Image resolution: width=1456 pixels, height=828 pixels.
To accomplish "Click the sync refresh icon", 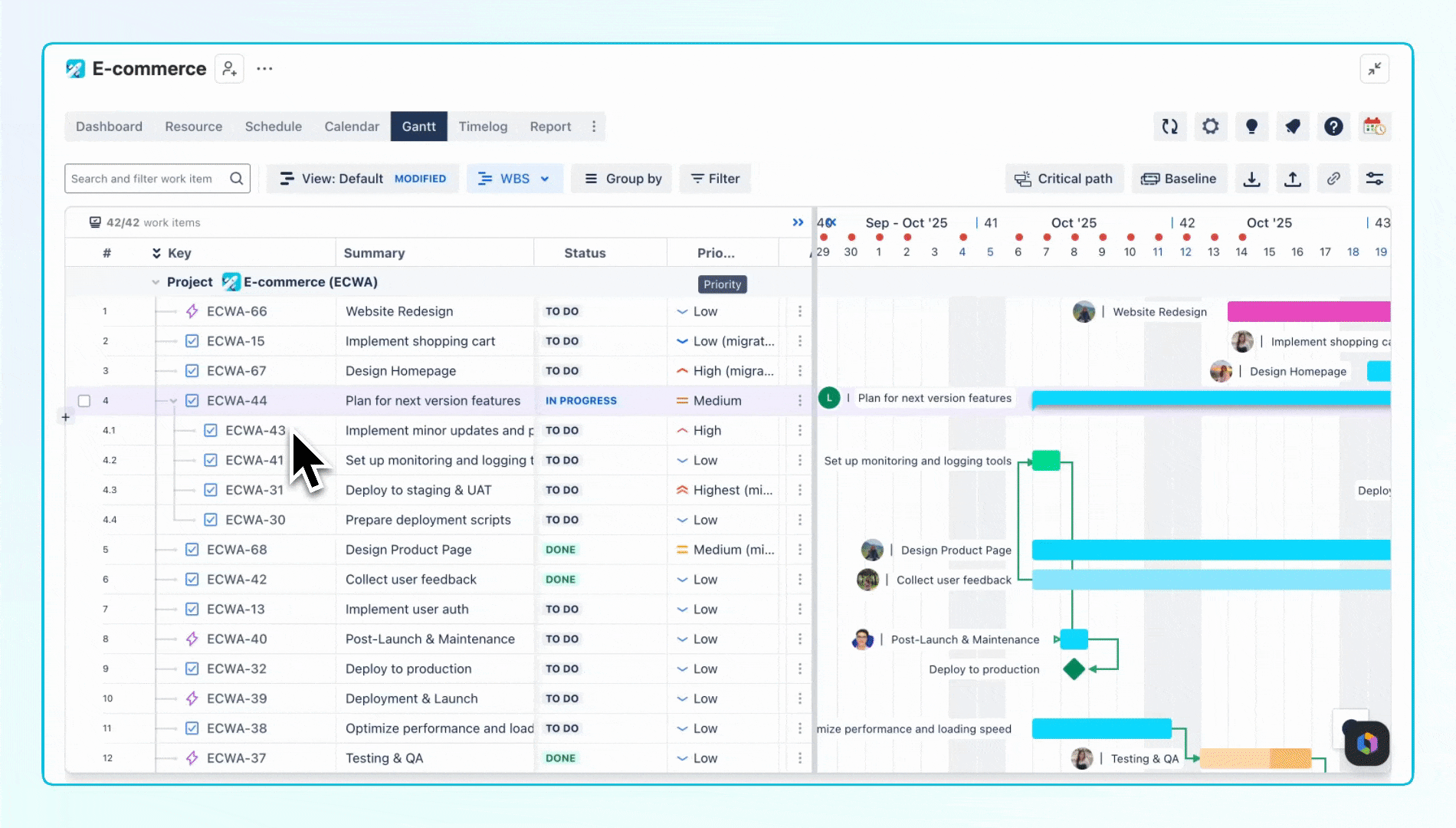I will coord(1169,127).
